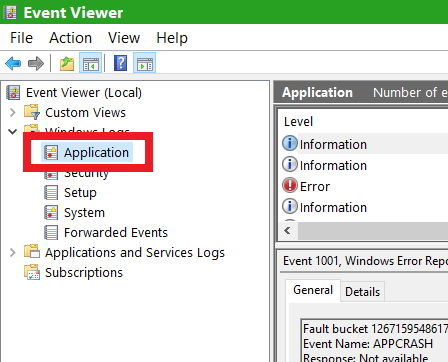
Task: Switch to the Details tab
Action: pyautogui.click(x=362, y=292)
